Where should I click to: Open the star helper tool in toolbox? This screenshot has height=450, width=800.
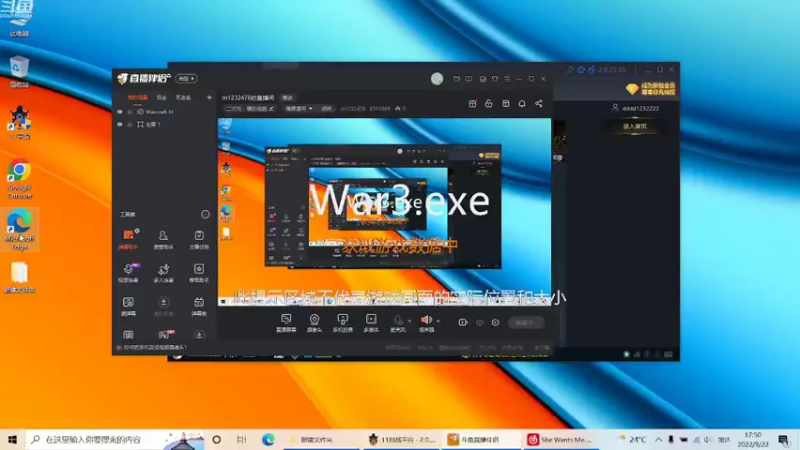click(199, 272)
